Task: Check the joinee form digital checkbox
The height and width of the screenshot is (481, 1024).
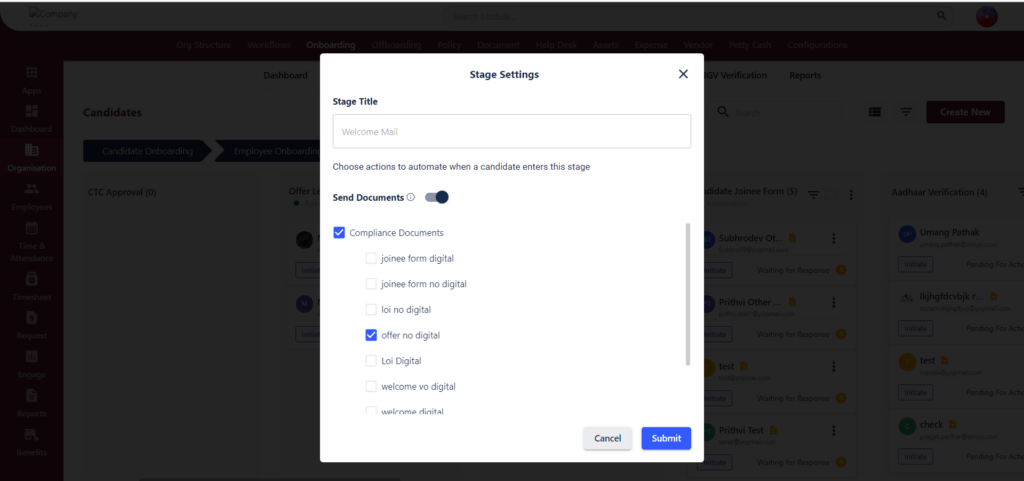Action: click(371, 258)
